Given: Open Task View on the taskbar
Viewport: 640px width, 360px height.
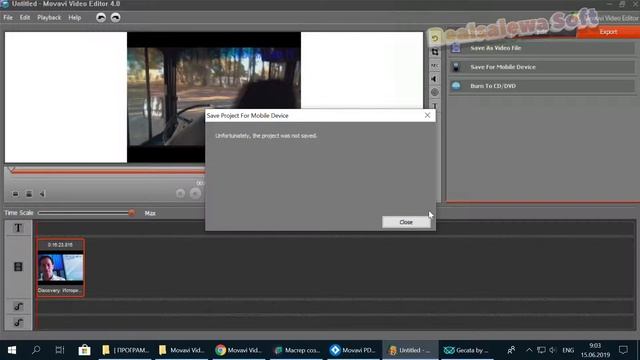Looking at the screenshot, I should [x=60, y=350].
